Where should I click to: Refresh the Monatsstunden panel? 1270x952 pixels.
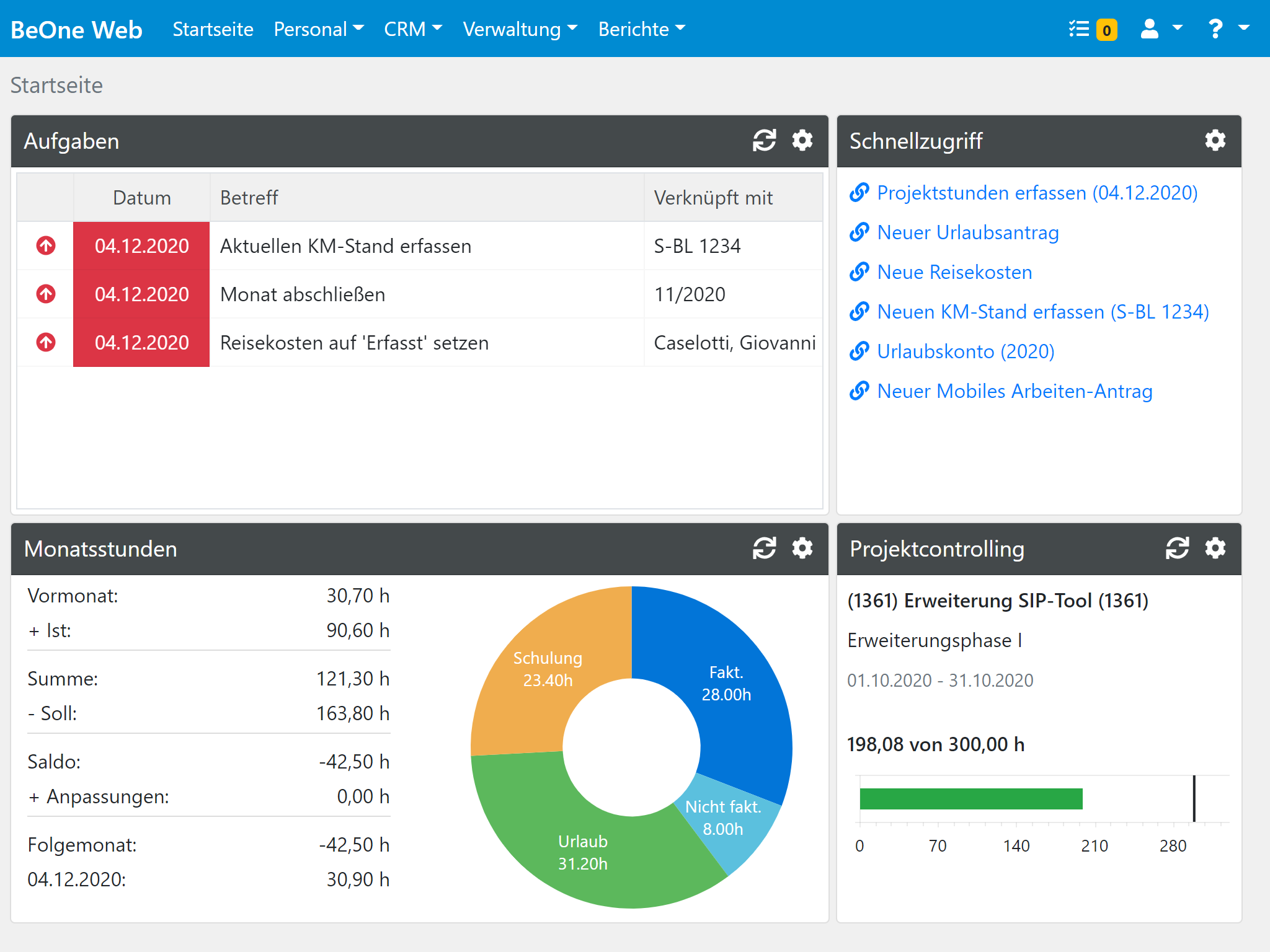click(764, 549)
